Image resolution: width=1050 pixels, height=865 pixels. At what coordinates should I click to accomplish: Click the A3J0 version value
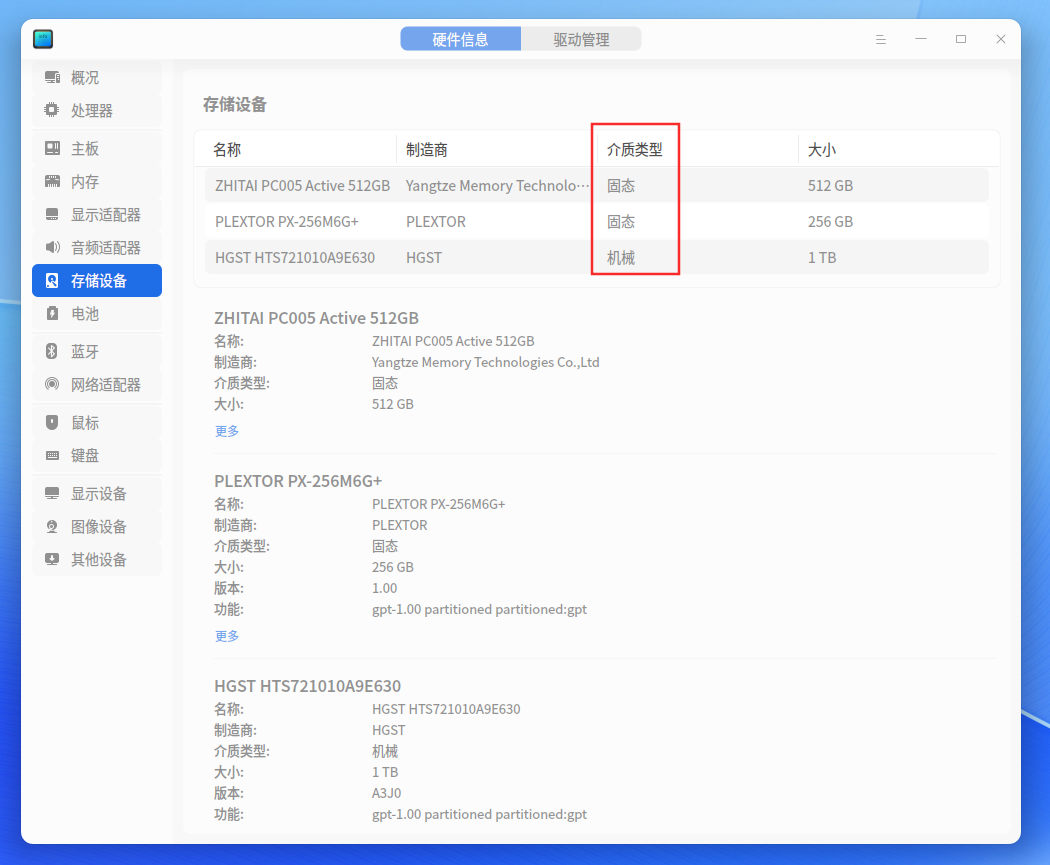386,793
